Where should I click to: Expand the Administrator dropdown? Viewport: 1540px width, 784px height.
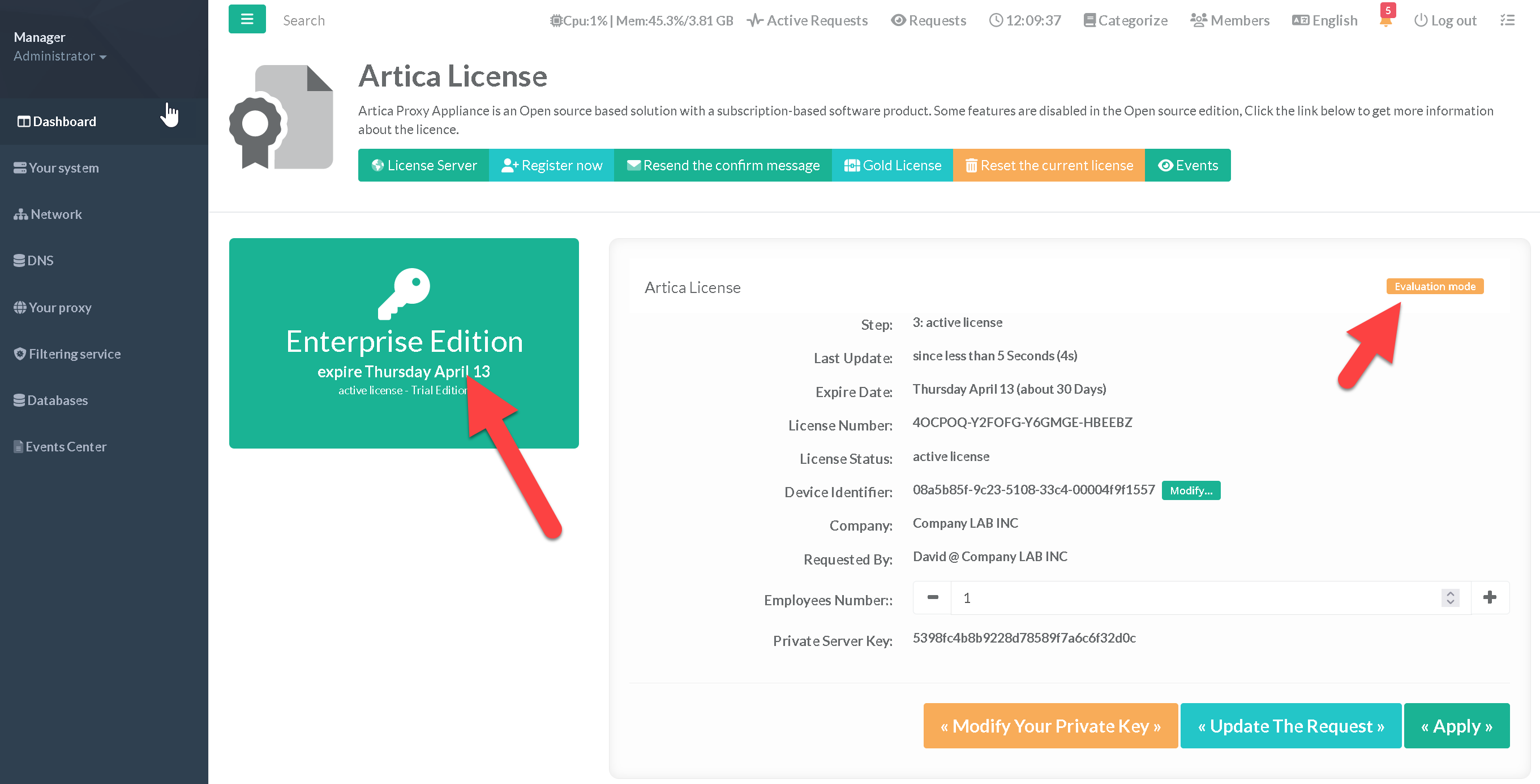tap(60, 56)
